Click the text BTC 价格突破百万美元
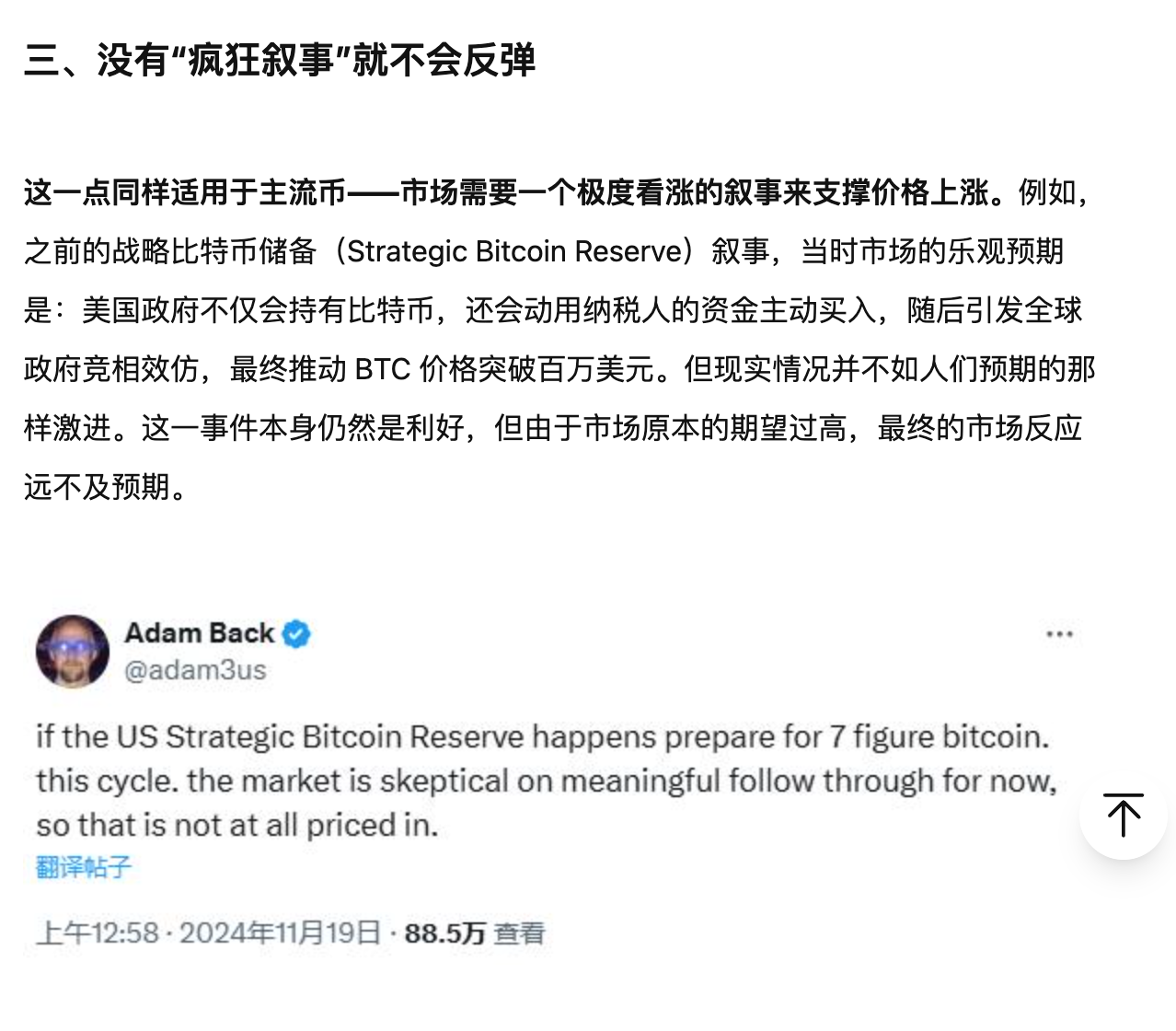Screen dimensions: 1176x1031 [511, 369]
